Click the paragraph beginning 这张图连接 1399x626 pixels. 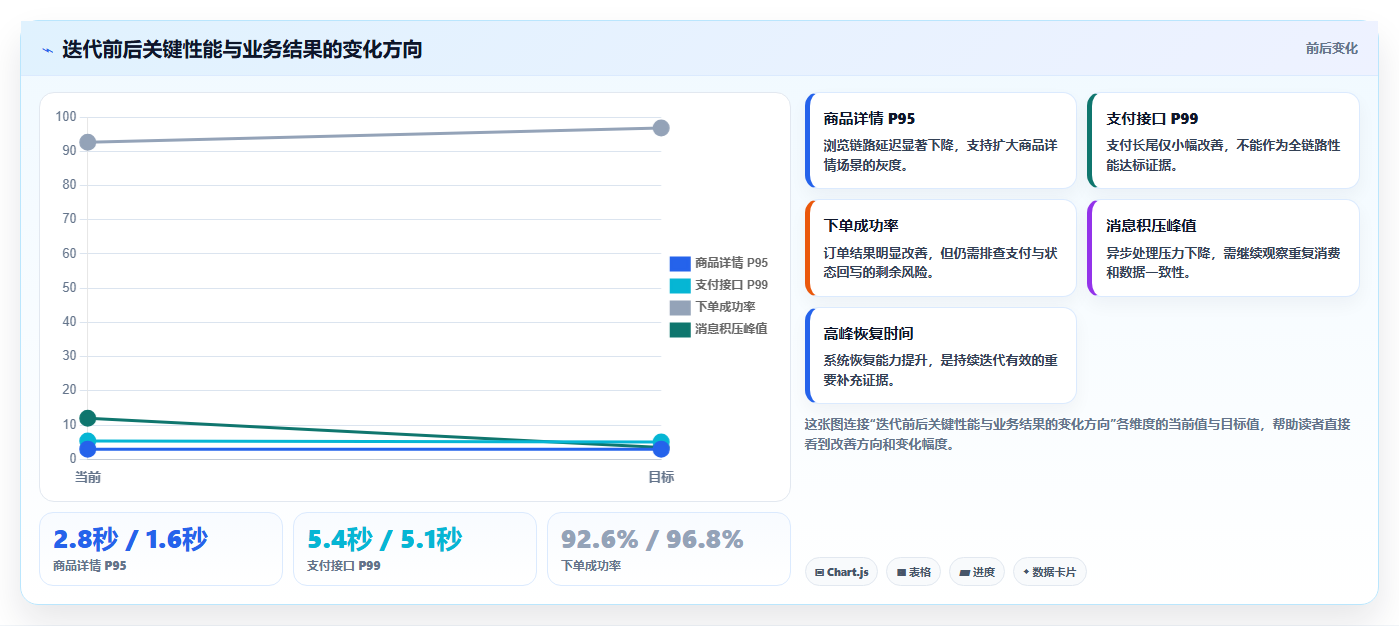click(x=1078, y=434)
